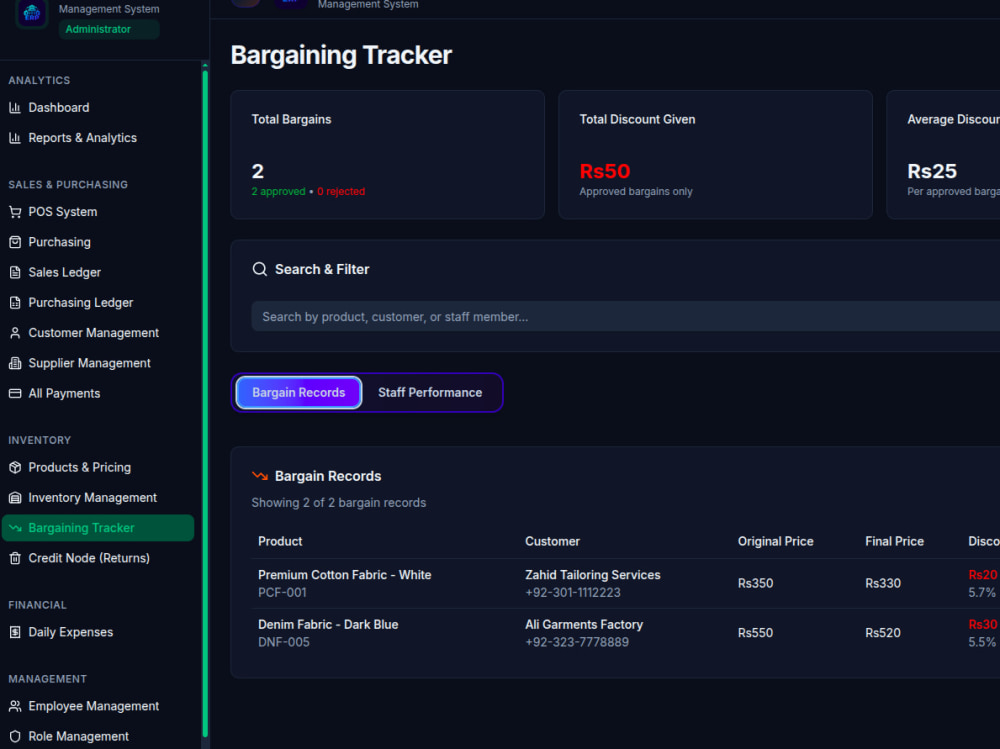The height and width of the screenshot is (749, 1000).
Task: Click phone number +92-323-7778889
Action: point(577,642)
